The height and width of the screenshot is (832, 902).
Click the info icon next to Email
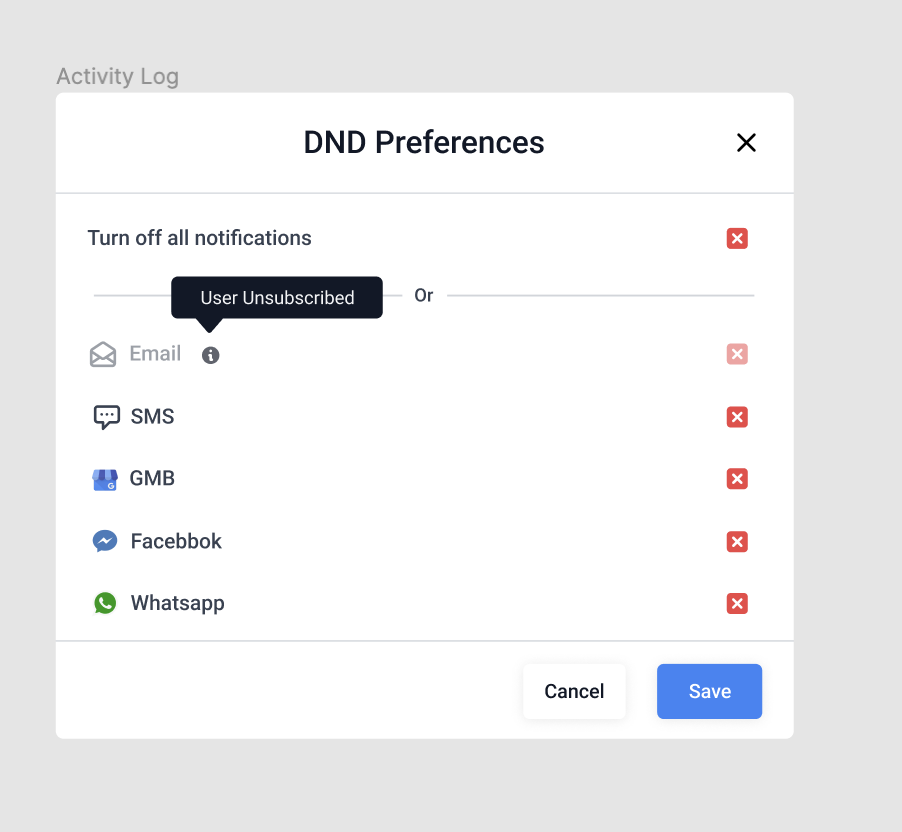tap(210, 355)
